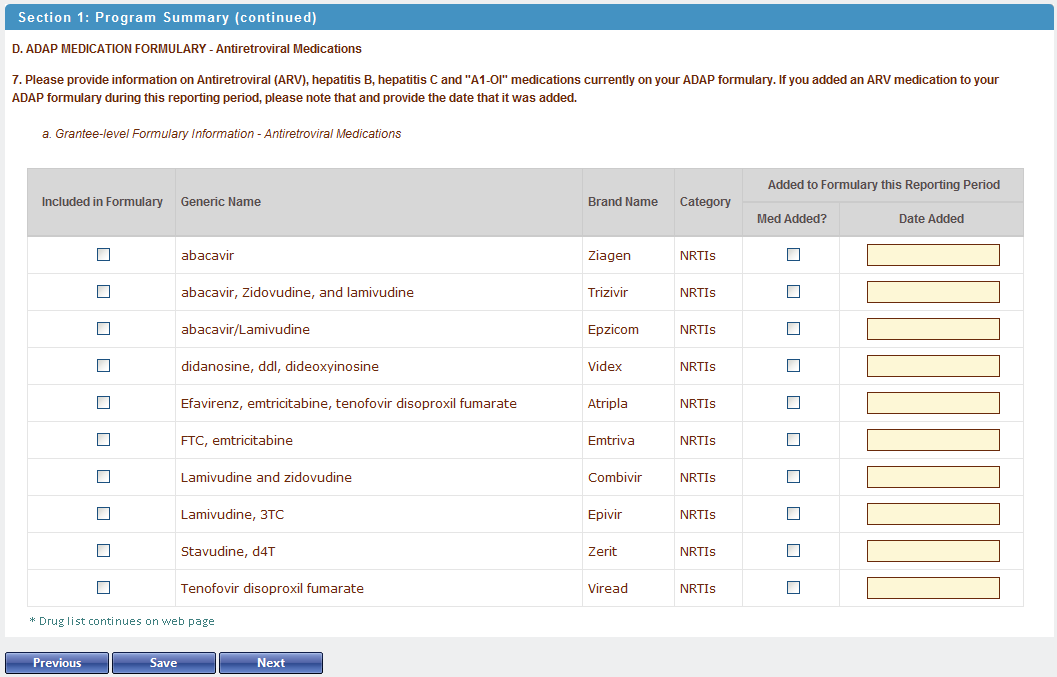Click Date Added box for Trizivir
The height and width of the screenshot is (677, 1057).
coord(932,292)
